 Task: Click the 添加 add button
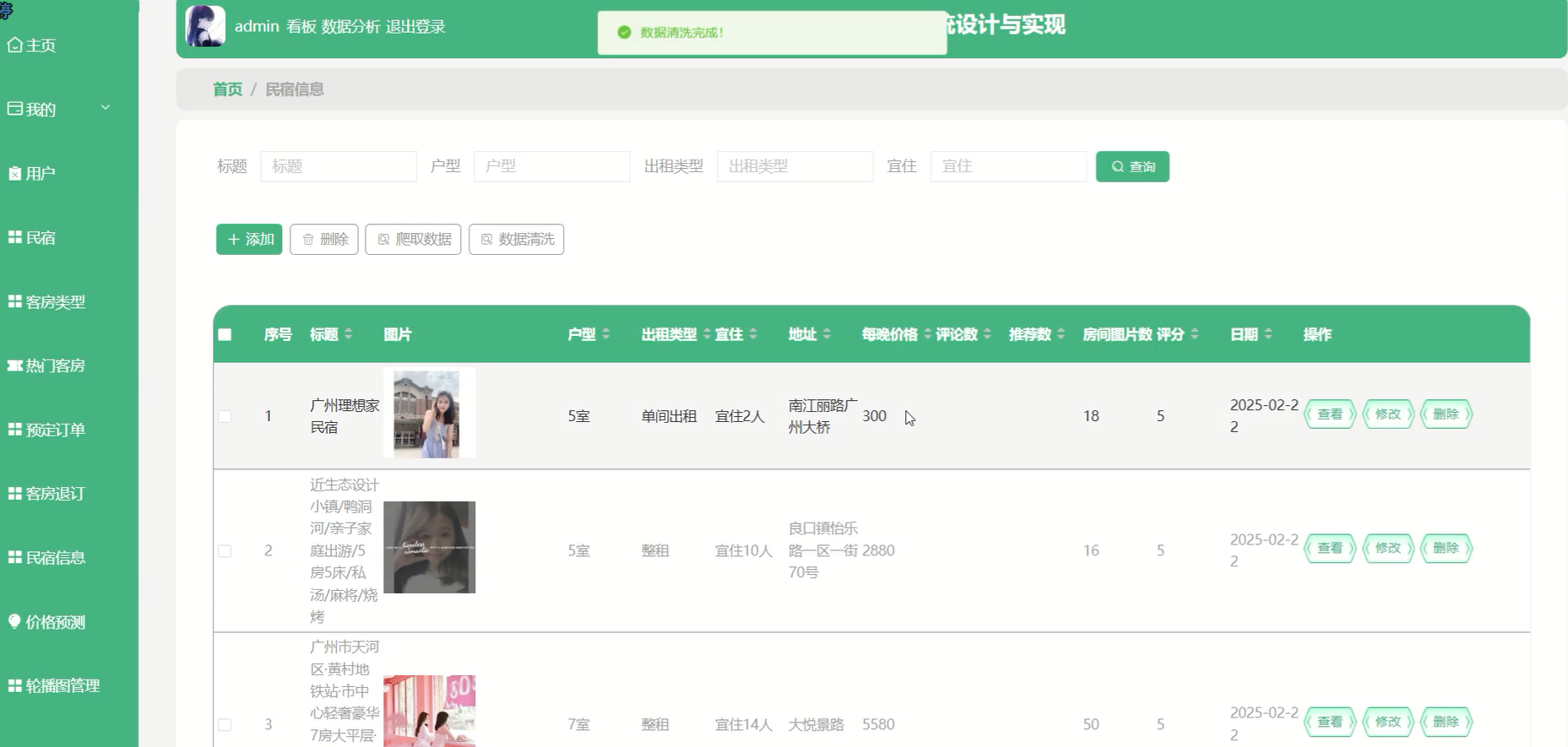249,239
